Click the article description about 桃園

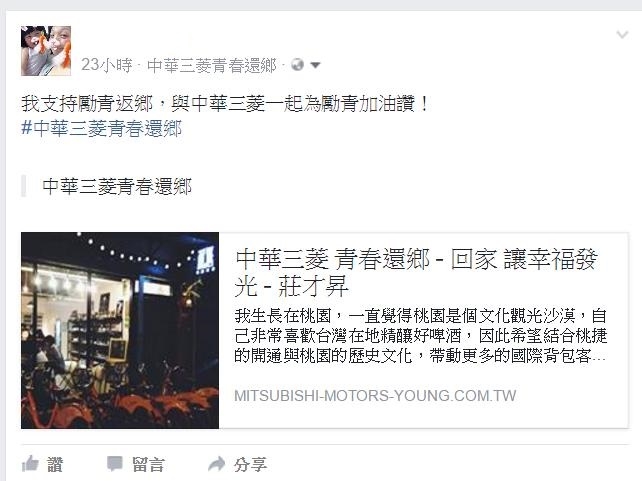click(420, 336)
